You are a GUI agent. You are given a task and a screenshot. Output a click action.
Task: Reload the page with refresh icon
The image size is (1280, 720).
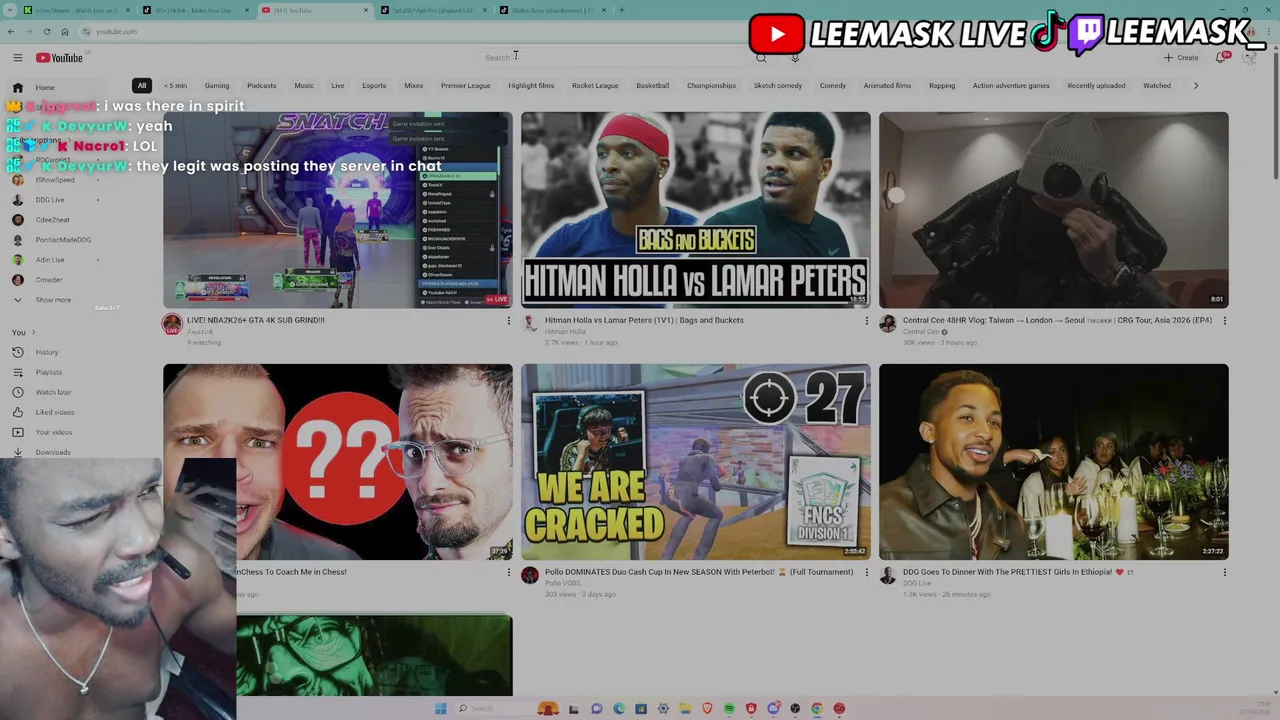tap(47, 31)
